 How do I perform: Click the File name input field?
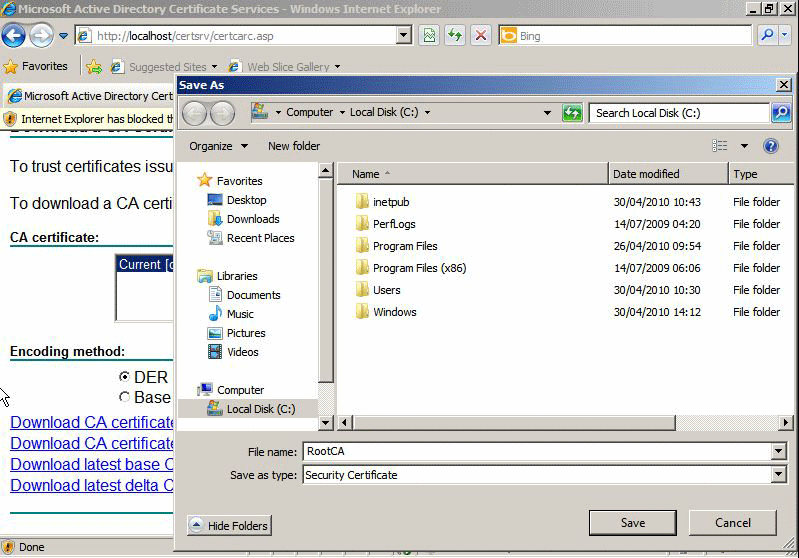tap(538, 451)
